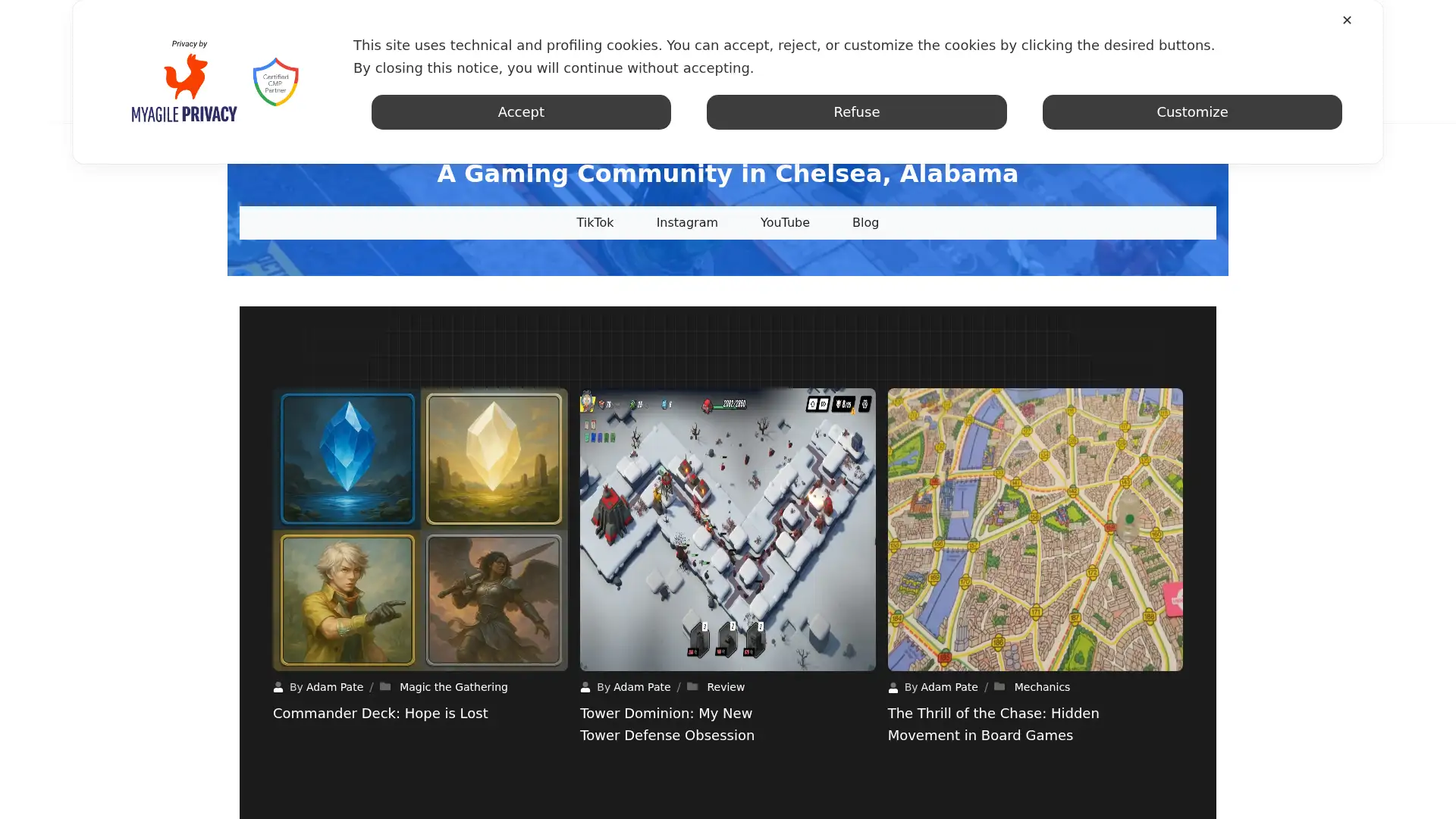The width and height of the screenshot is (1456, 819).
Task: Open the Commander Deck: Hope is Lost article
Action: point(380,713)
